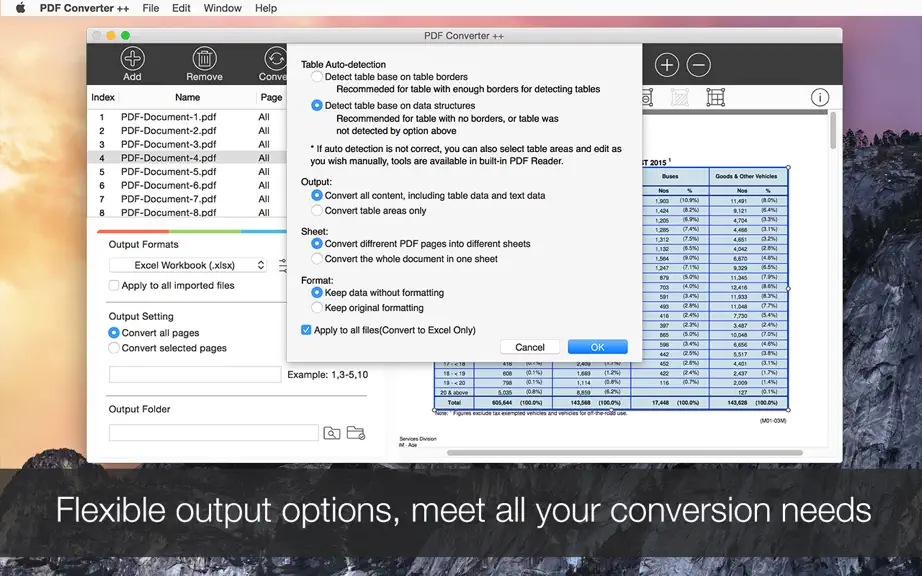Click the Name column header
This screenshot has width=922, height=576.
click(x=187, y=97)
